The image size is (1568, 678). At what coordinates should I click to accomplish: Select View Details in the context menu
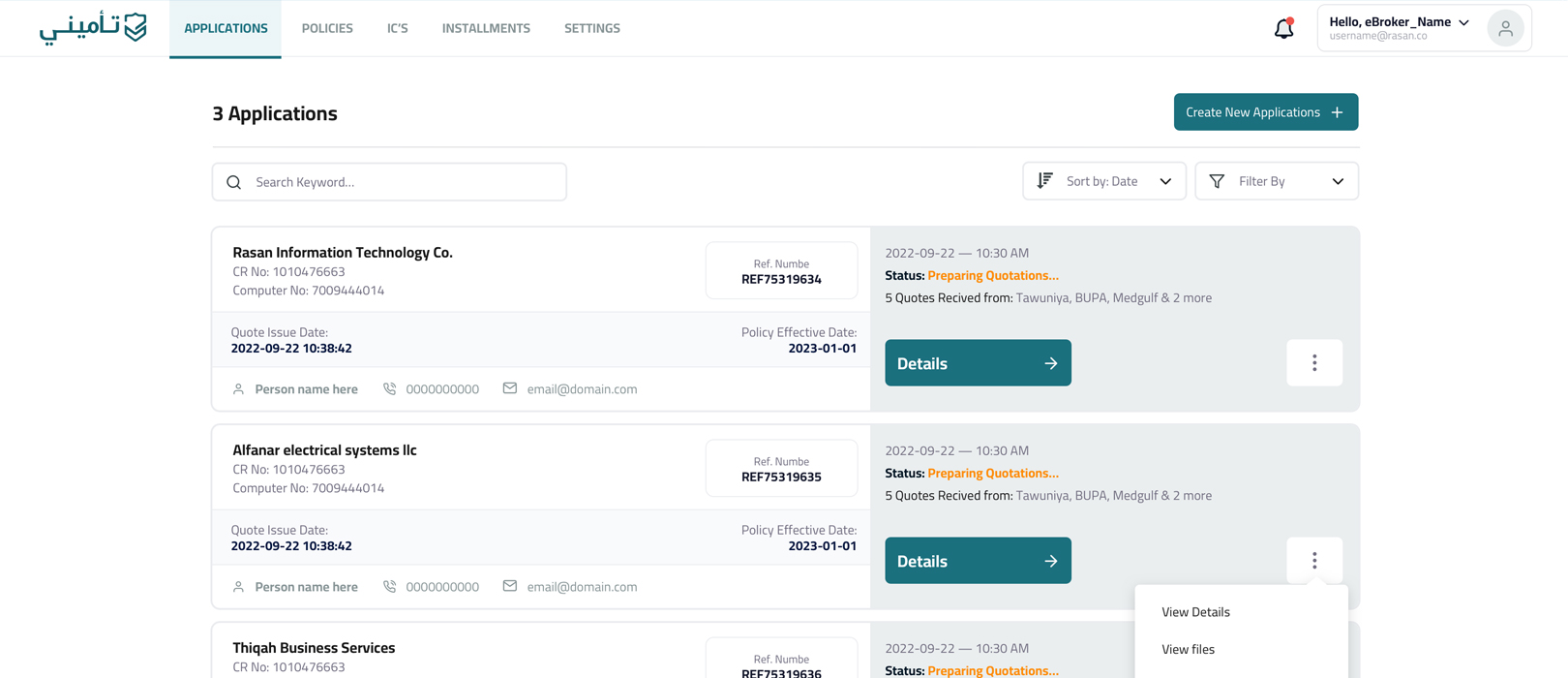tap(1195, 612)
